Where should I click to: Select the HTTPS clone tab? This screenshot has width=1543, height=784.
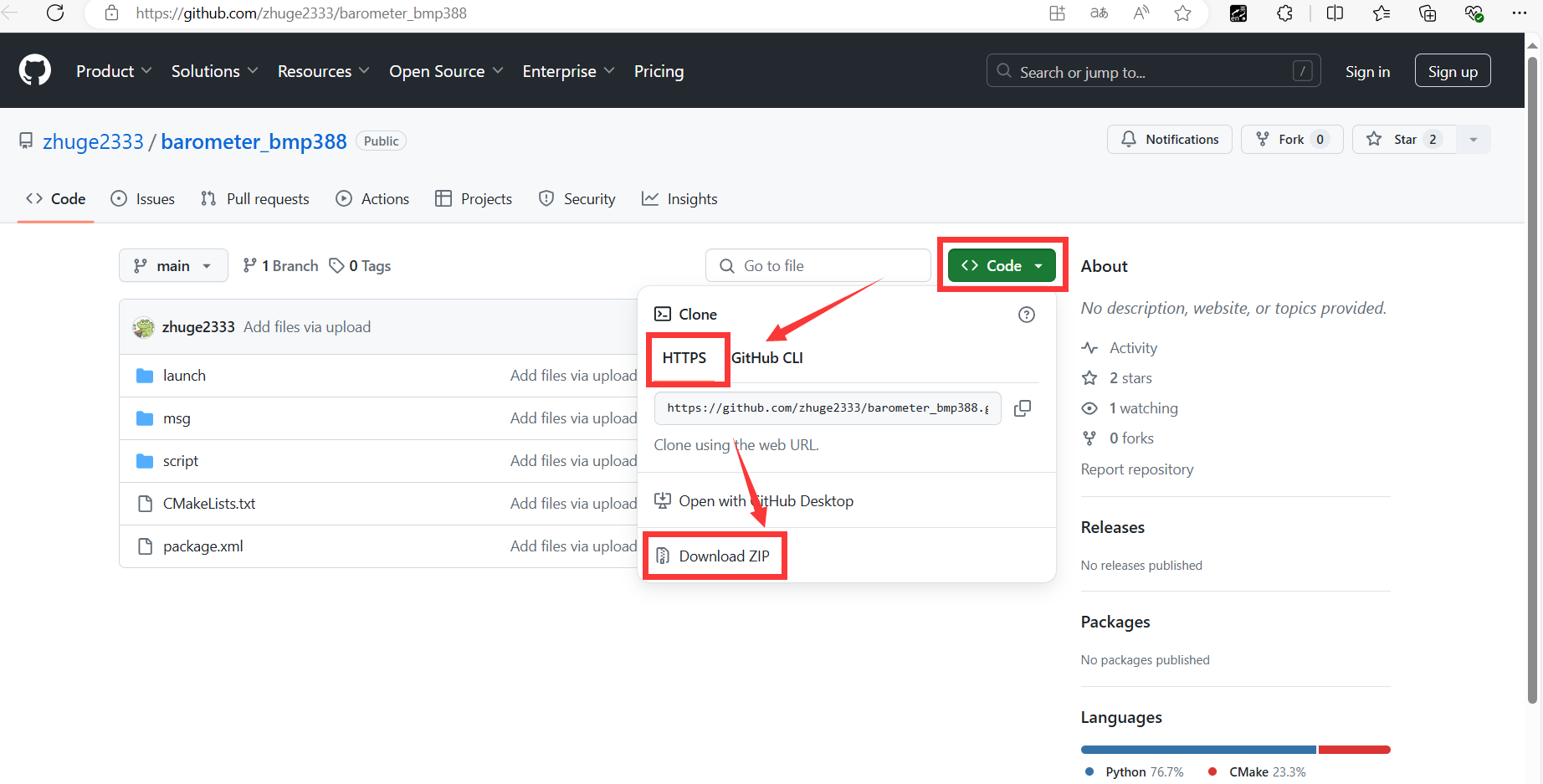click(684, 358)
